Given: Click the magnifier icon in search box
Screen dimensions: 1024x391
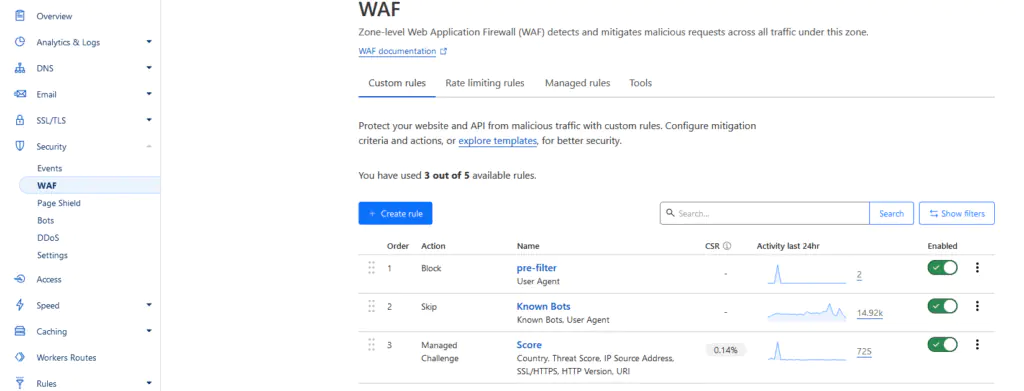Looking at the screenshot, I should pyautogui.click(x=670, y=213).
